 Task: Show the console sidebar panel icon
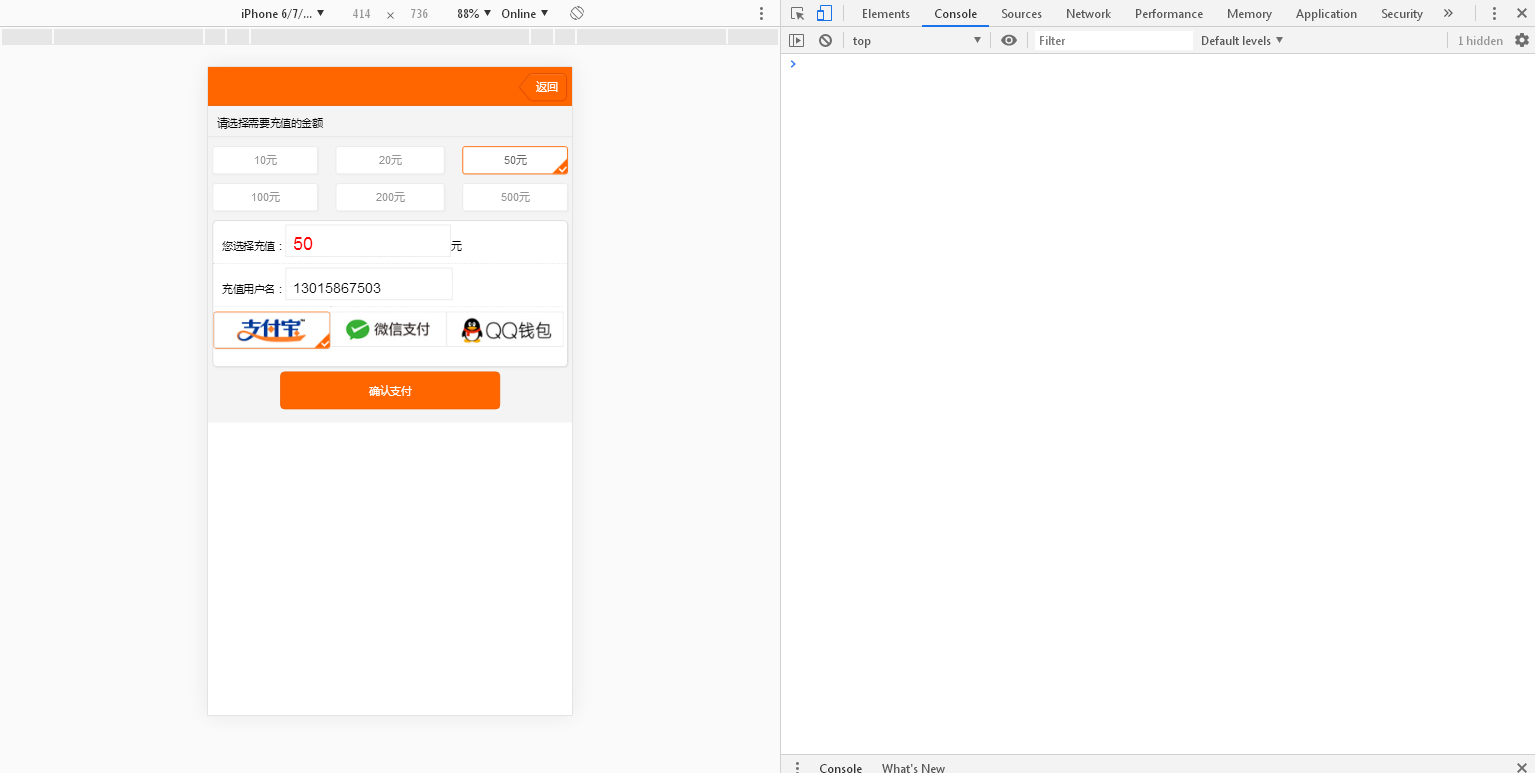[x=796, y=41]
